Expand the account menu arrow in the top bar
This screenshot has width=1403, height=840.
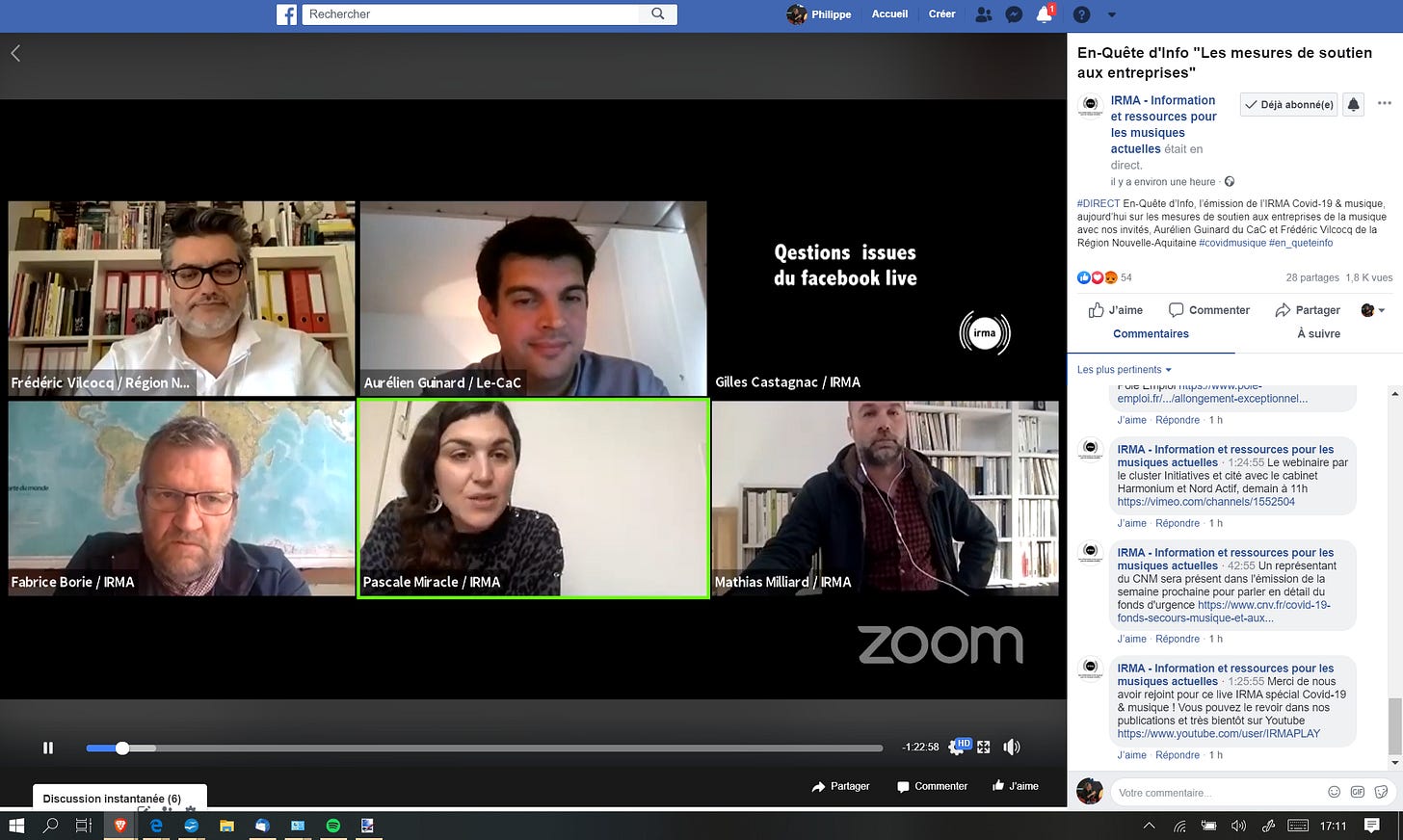[x=1112, y=14]
